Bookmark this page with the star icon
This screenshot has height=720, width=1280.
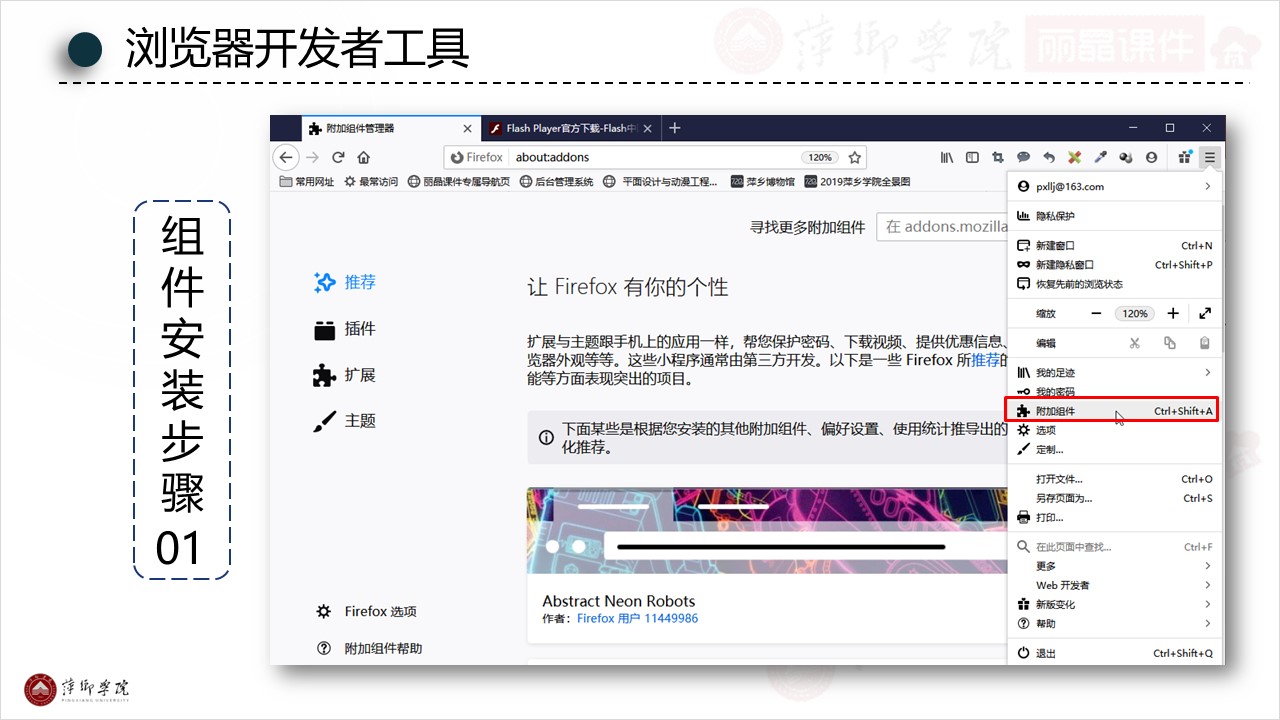pos(855,157)
